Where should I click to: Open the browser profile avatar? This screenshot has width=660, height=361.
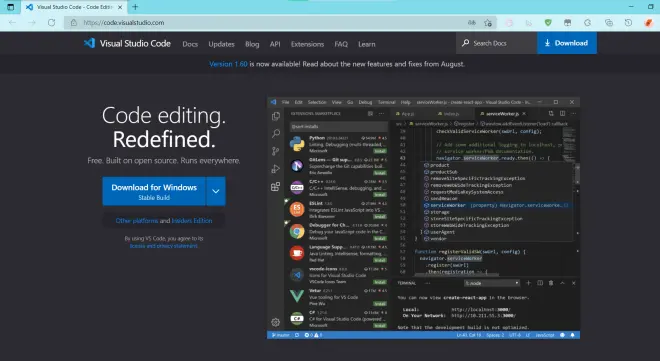click(649, 23)
